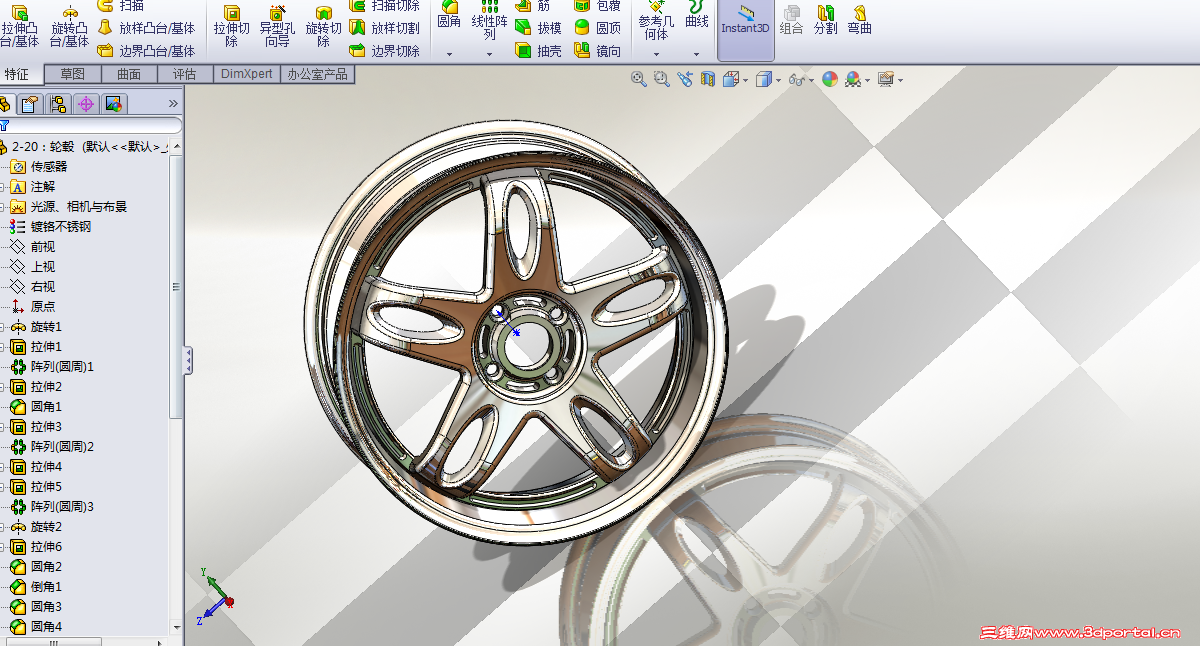Screen dimensions: 1200x646
Task: Select the 传感器 sensors tree item
Action: point(39,167)
